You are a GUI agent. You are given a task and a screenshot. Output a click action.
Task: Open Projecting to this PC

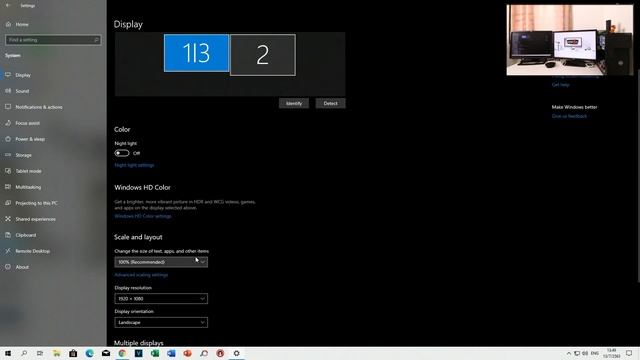point(36,203)
